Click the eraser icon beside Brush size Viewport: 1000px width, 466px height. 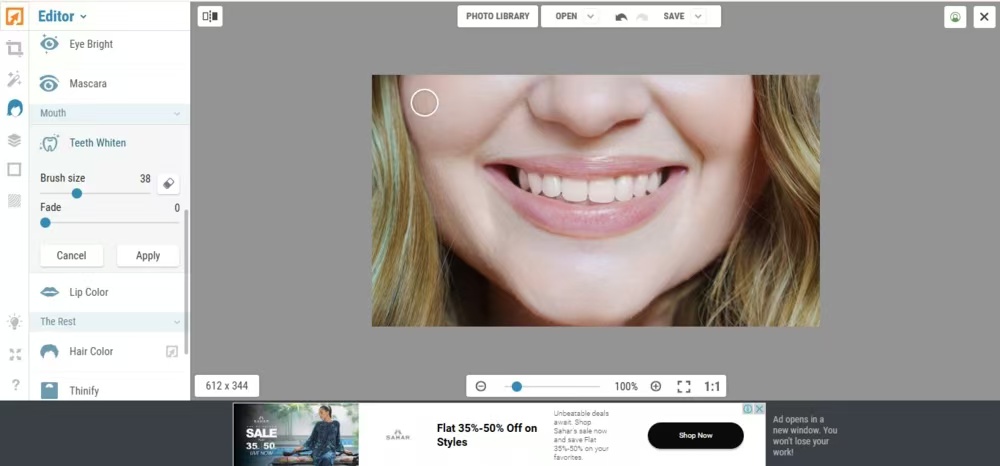(168, 183)
